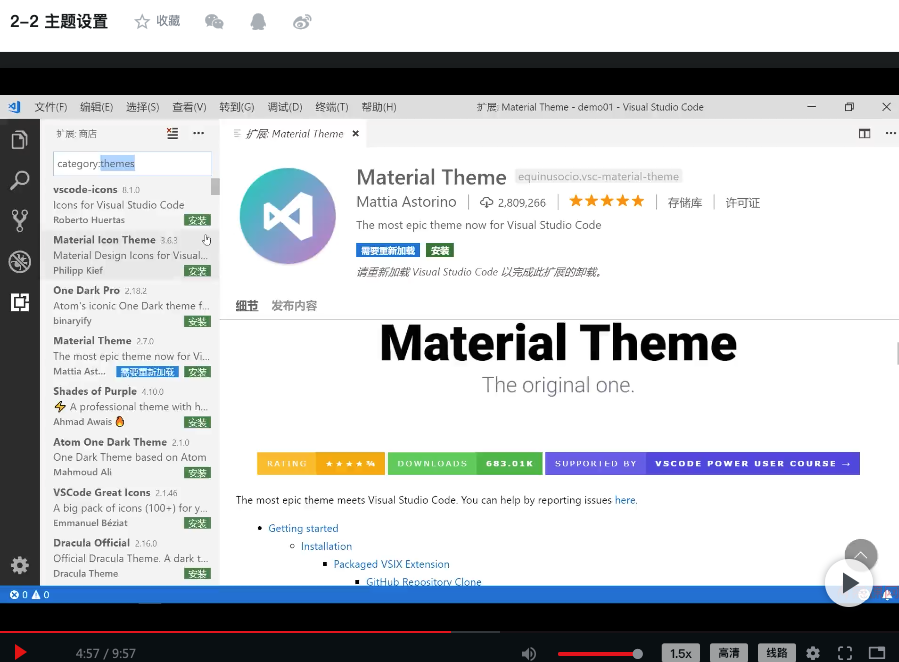Install Atom One Dark Theme extension
Image resolution: width=899 pixels, height=662 pixels.
coord(197,473)
